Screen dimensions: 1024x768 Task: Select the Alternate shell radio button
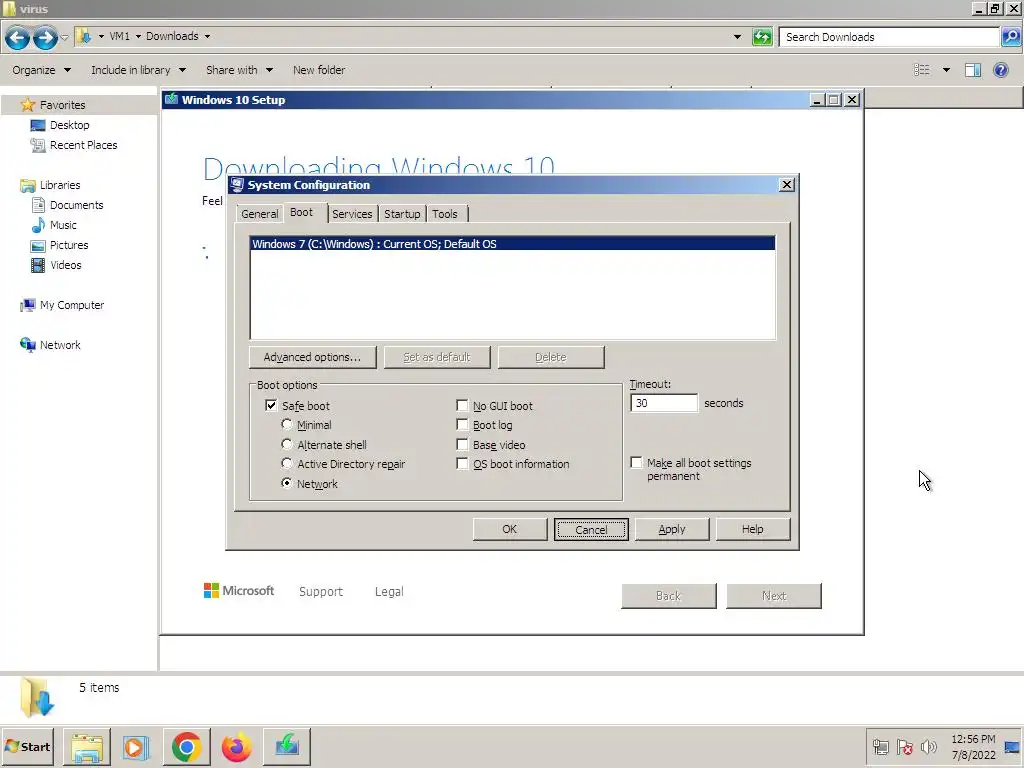click(x=287, y=444)
